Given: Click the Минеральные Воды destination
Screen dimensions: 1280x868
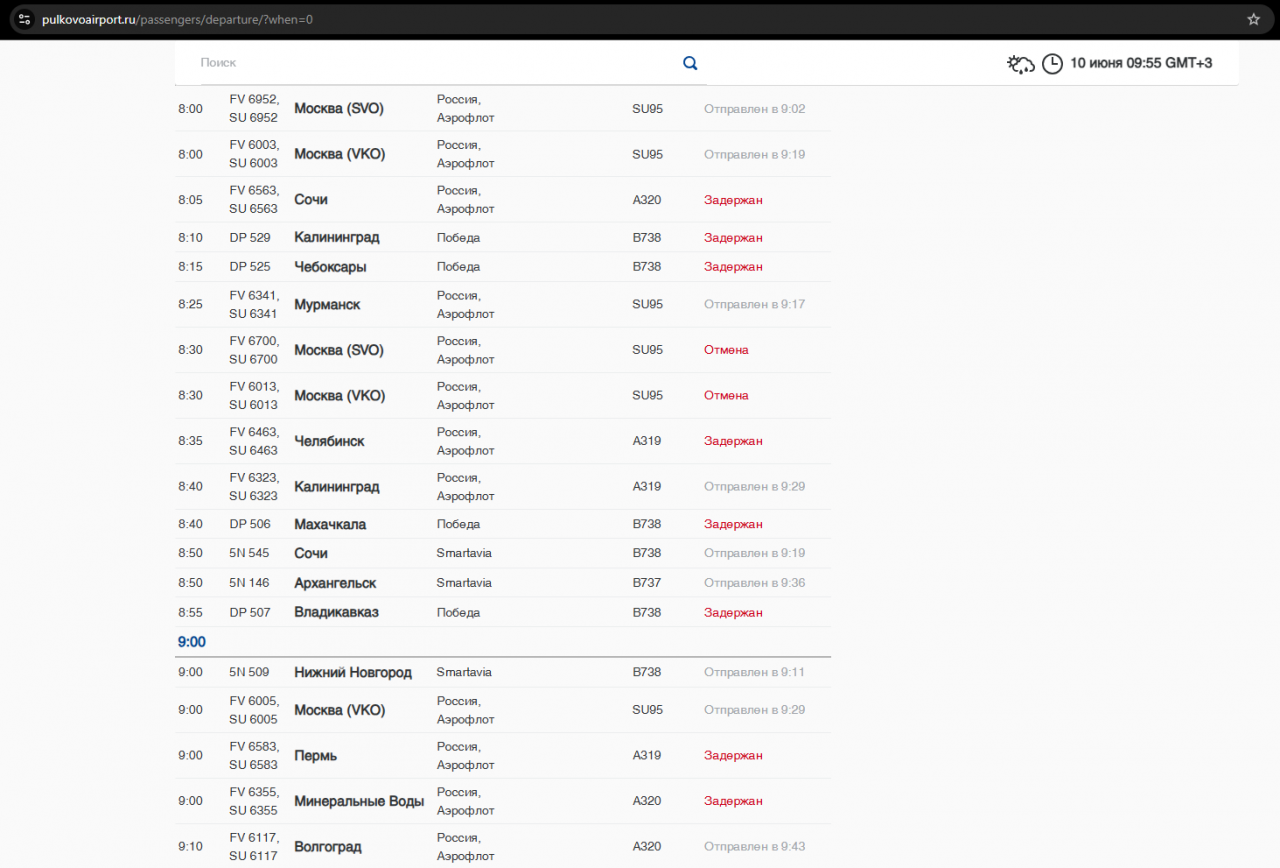Looking at the screenshot, I should click(x=359, y=801).
